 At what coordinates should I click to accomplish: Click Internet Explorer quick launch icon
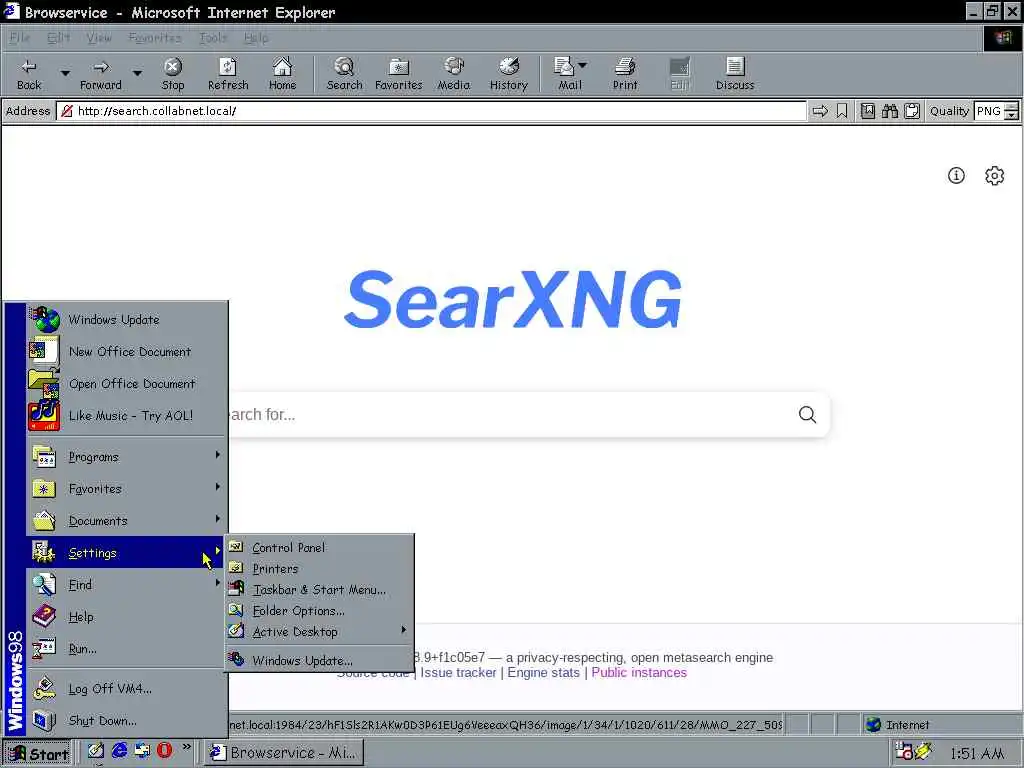click(x=119, y=751)
